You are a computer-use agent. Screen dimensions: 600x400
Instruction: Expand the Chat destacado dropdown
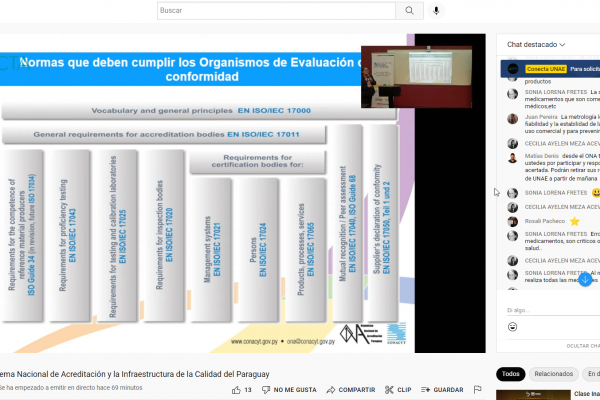[536, 45]
